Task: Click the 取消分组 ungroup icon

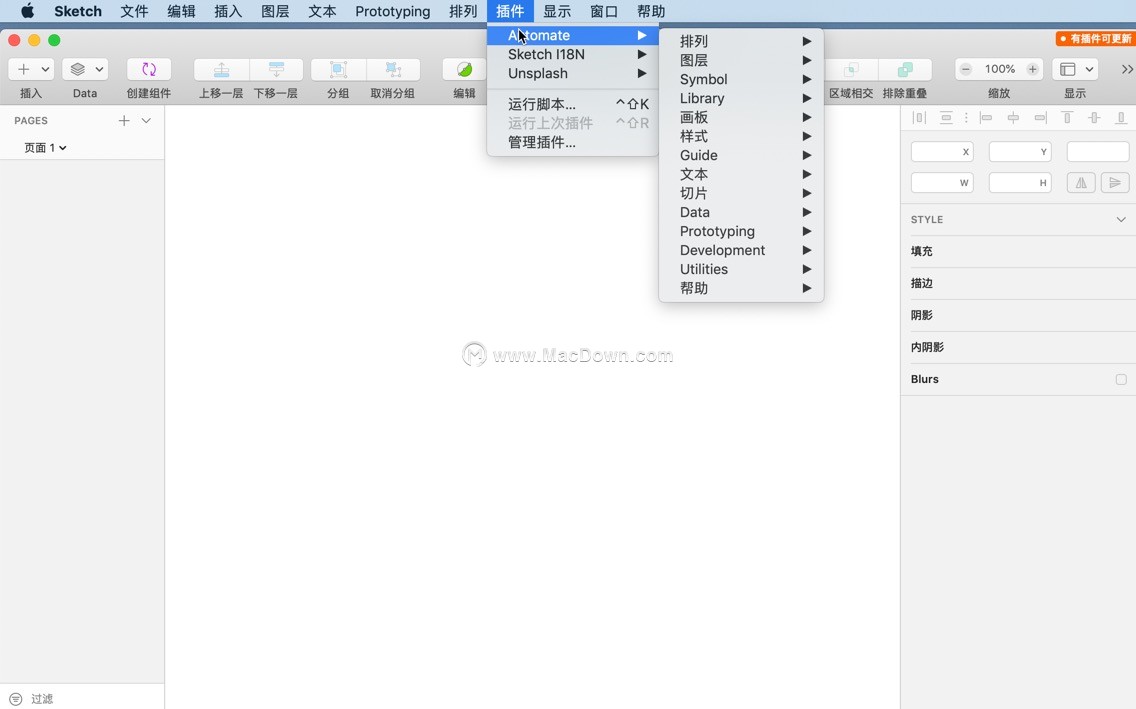Action: pyautogui.click(x=393, y=70)
